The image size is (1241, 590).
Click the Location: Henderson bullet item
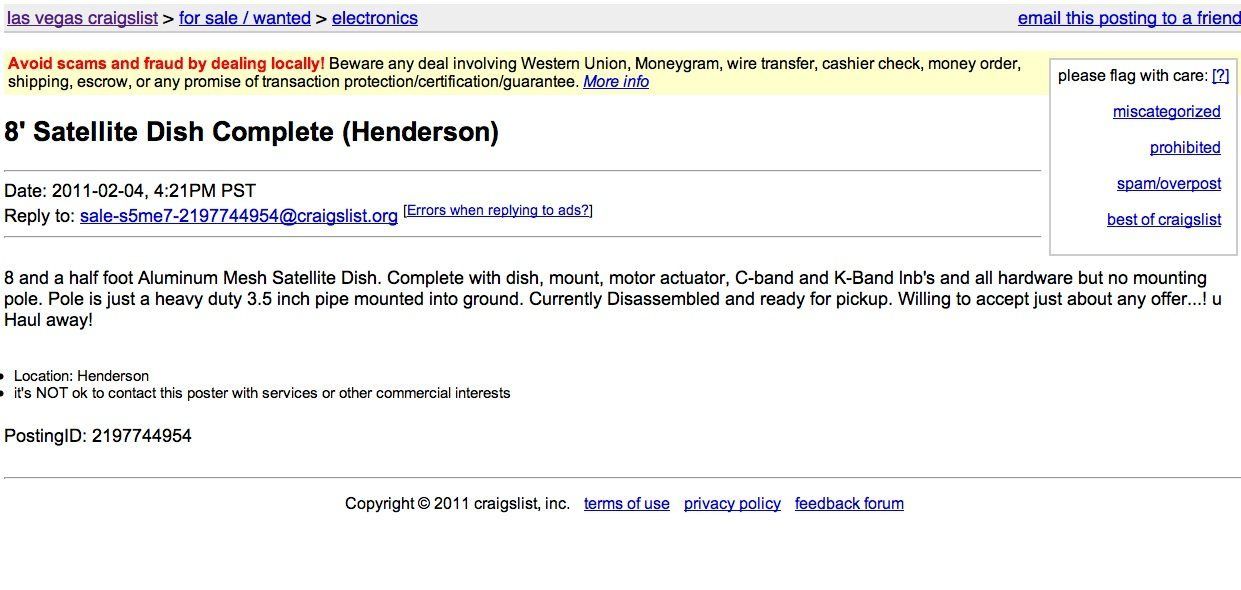coord(81,376)
